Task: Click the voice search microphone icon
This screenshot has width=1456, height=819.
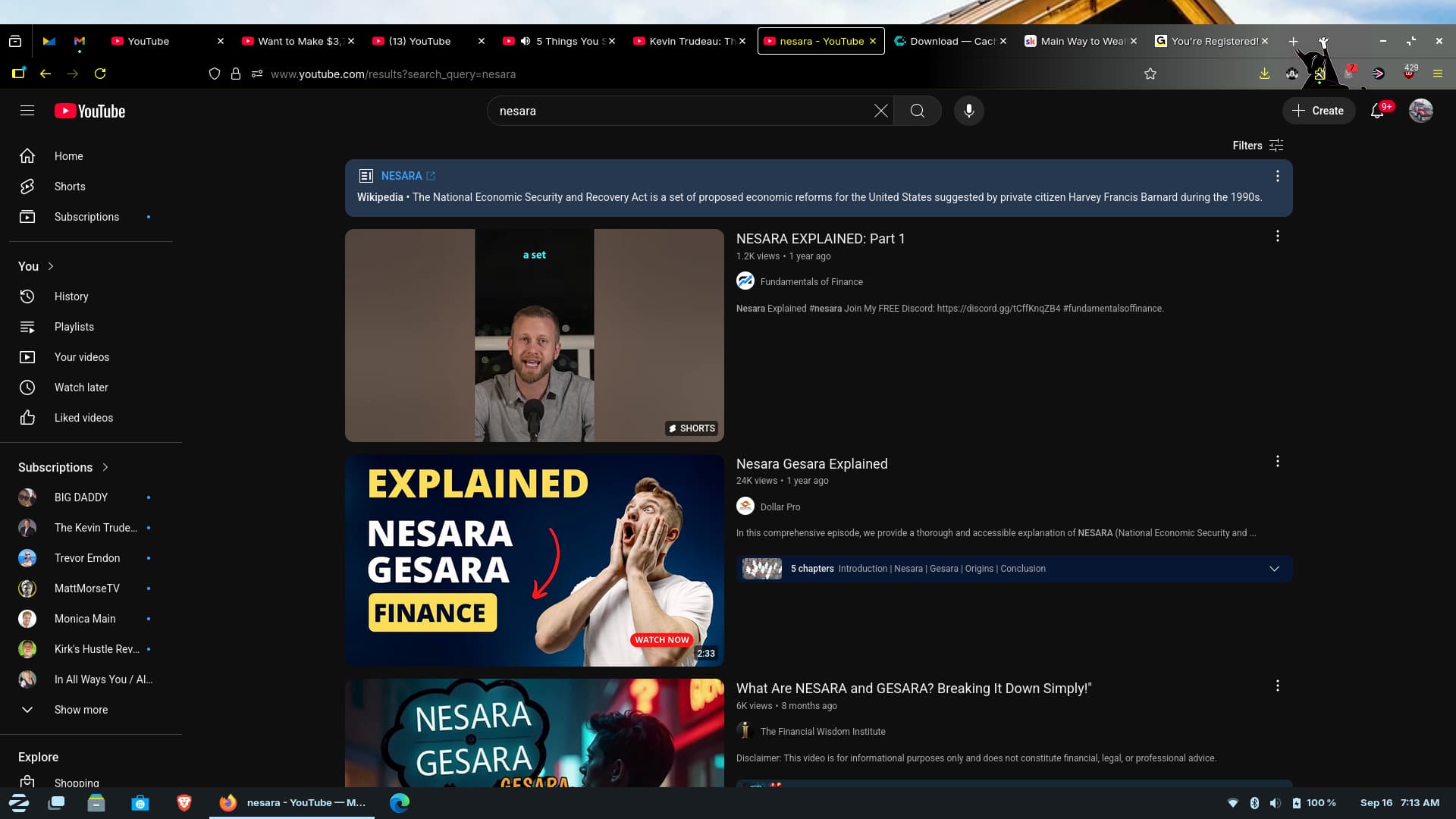Action: click(968, 111)
